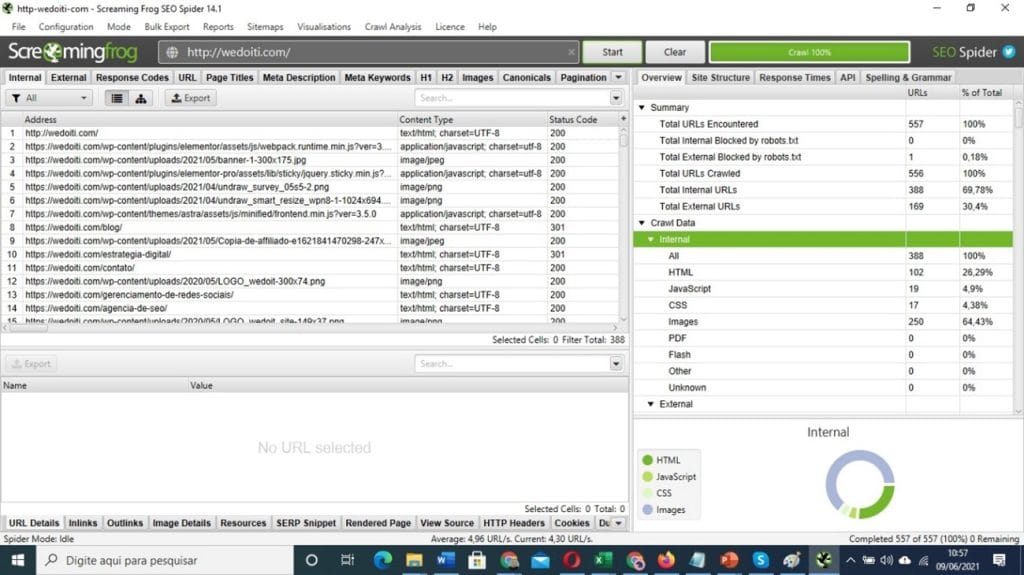The height and width of the screenshot is (575, 1024).
Task: Switch to tree view icon
Action: [140, 98]
